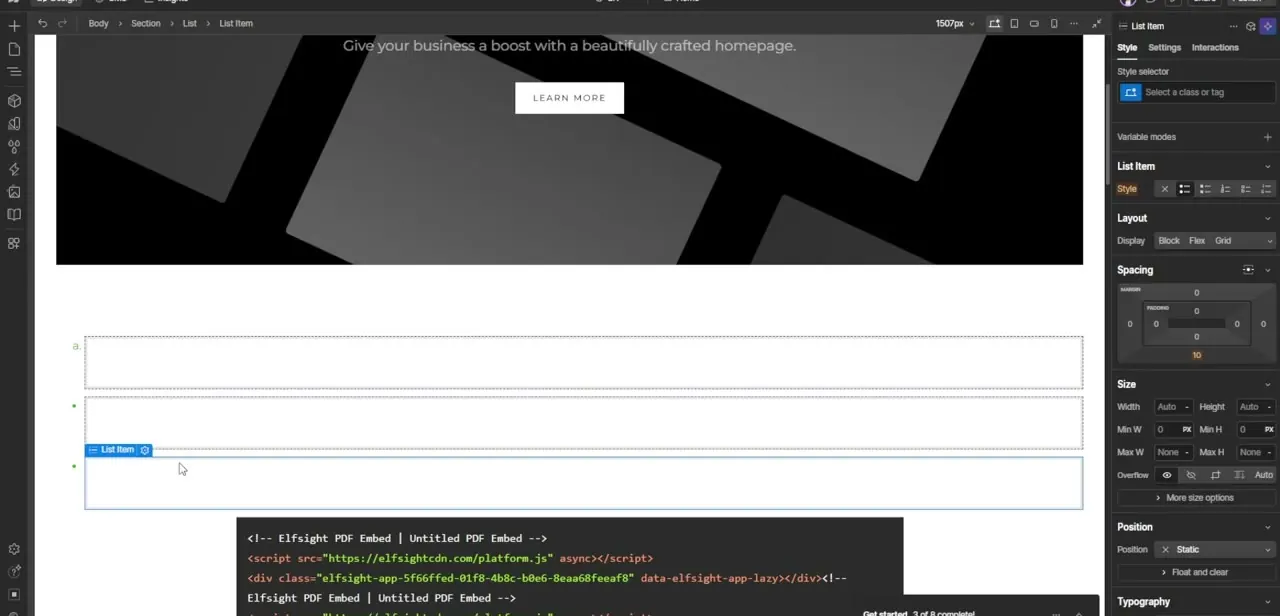
Task: Select the numbered list style option
Action: tap(1225, 189)
